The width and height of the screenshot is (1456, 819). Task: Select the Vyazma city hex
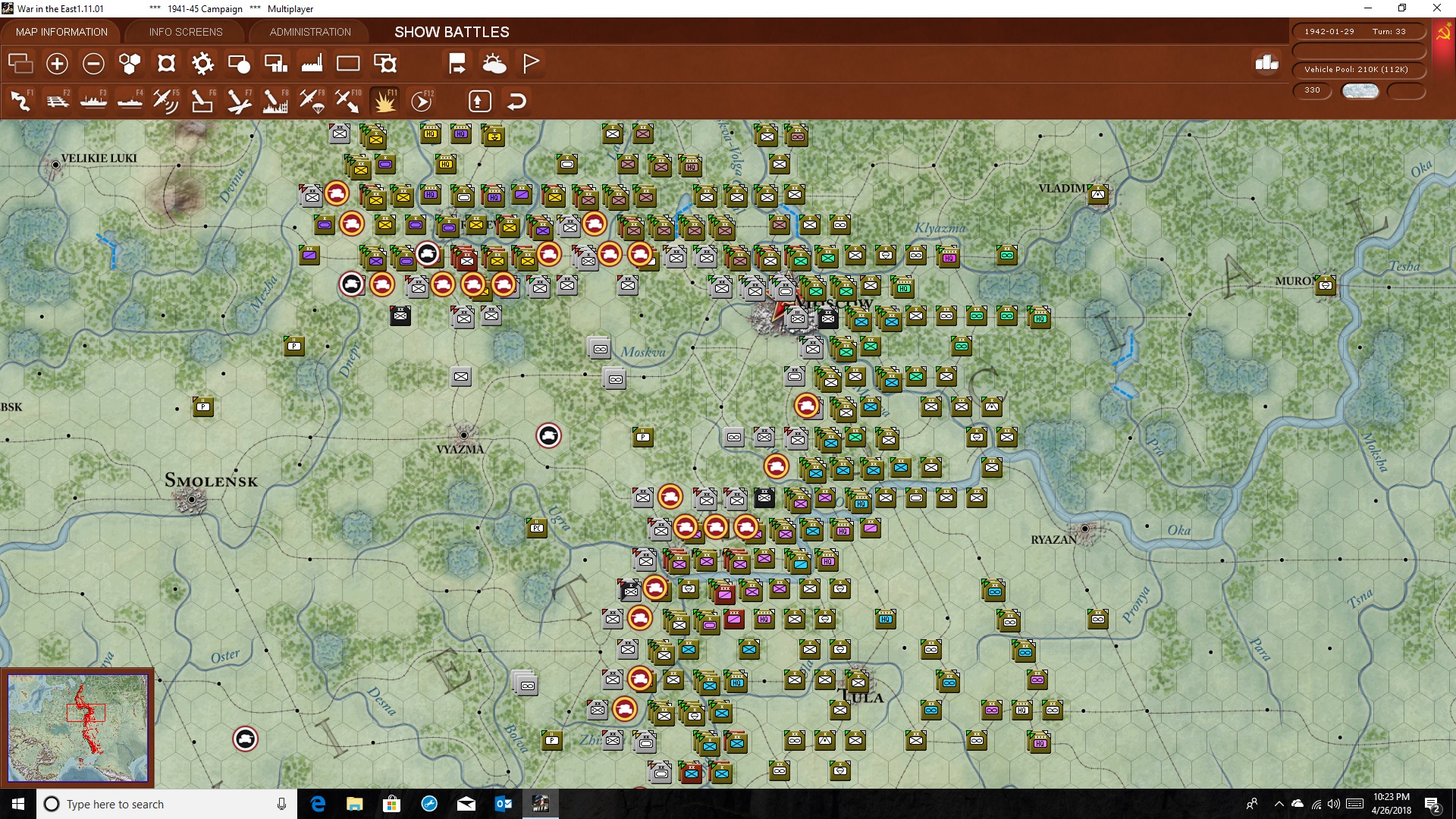464,435
